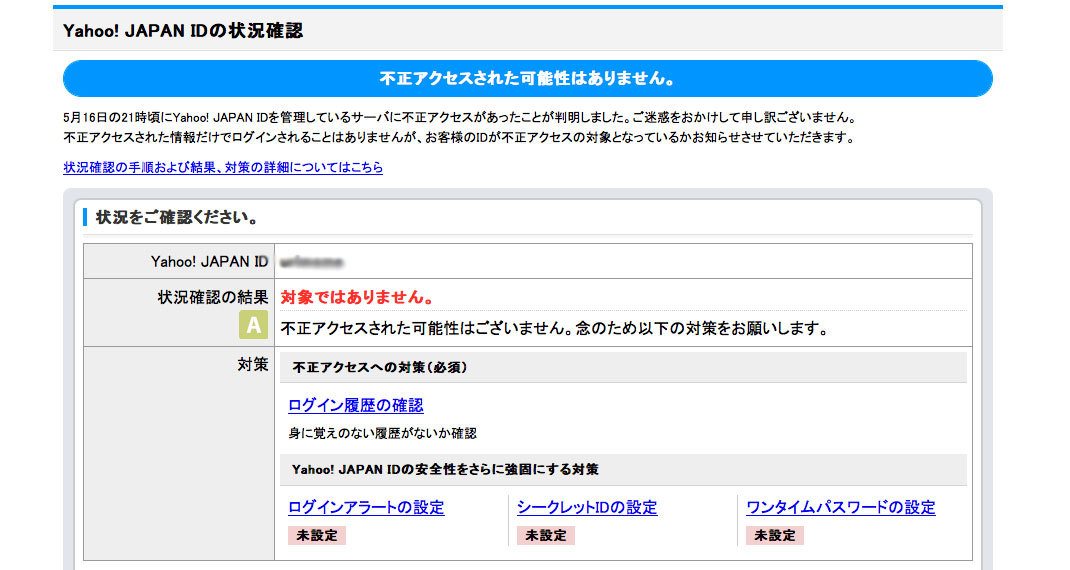Click the Yahoo! JAPAN IDの状況確認 page heading
The width and height of the screenshot is (1070, 570).
coord(183,31)
